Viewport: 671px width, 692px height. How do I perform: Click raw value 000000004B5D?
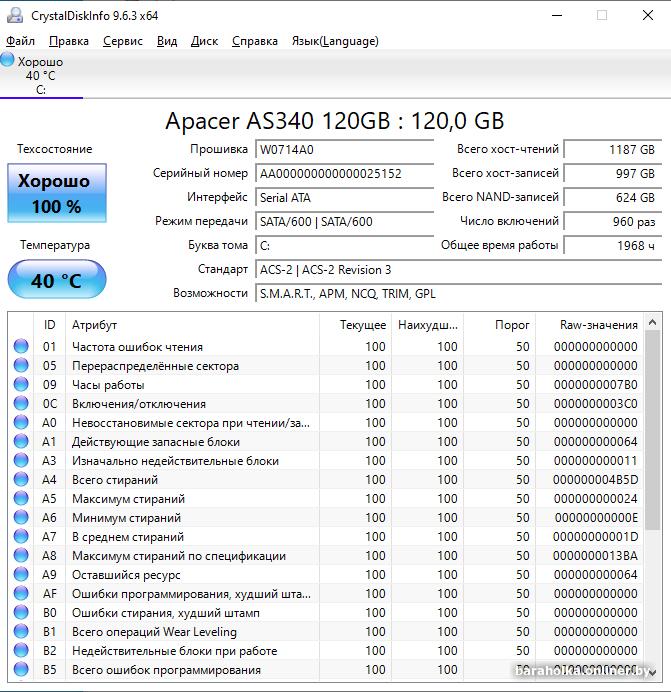[x=596, y=480]
